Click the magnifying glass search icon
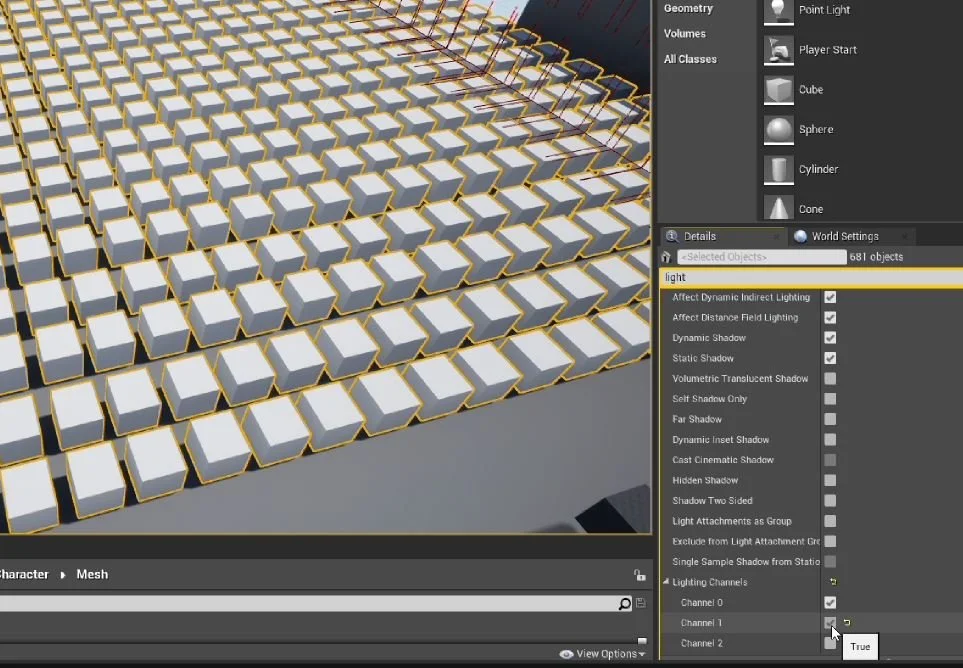Screen dimensions: 963x668 coord(624,604)
